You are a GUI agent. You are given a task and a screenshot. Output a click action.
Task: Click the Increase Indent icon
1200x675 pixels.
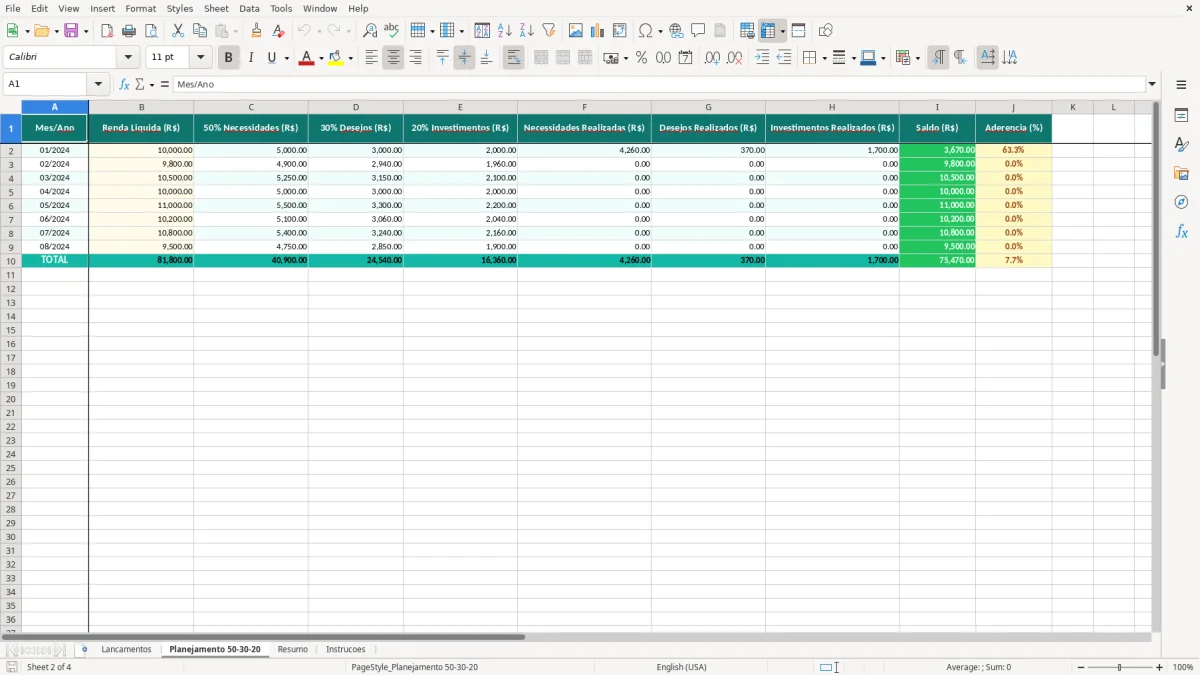click(762, 58)
